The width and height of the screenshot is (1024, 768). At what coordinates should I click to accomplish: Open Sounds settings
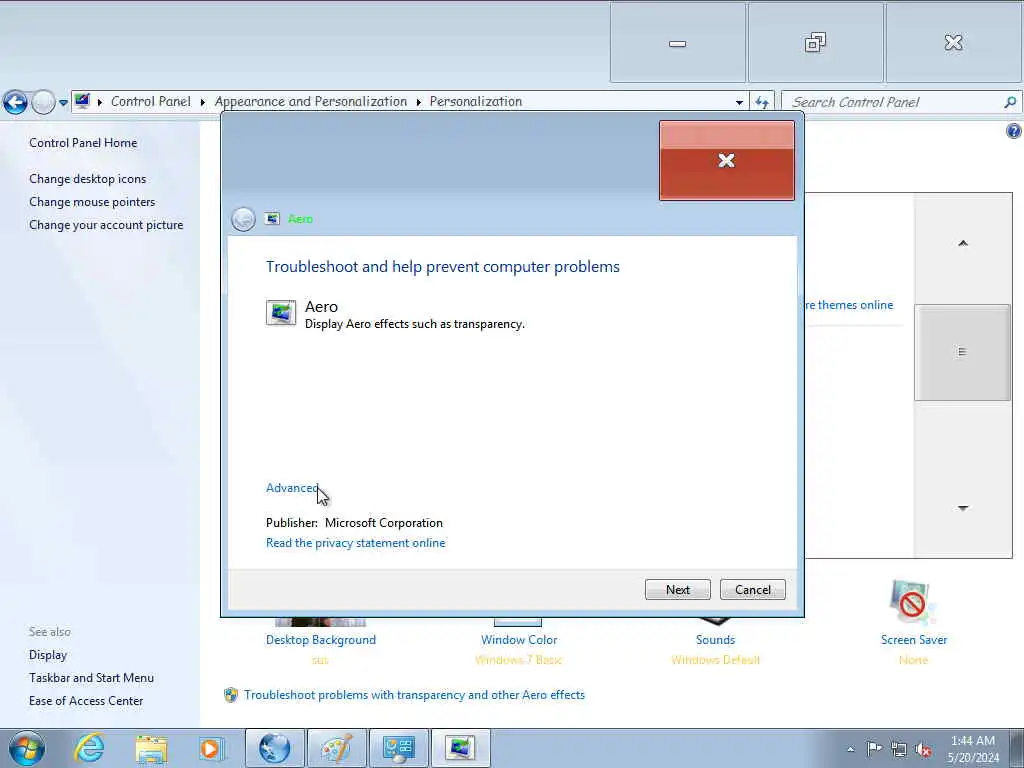(x=716, y=640)
